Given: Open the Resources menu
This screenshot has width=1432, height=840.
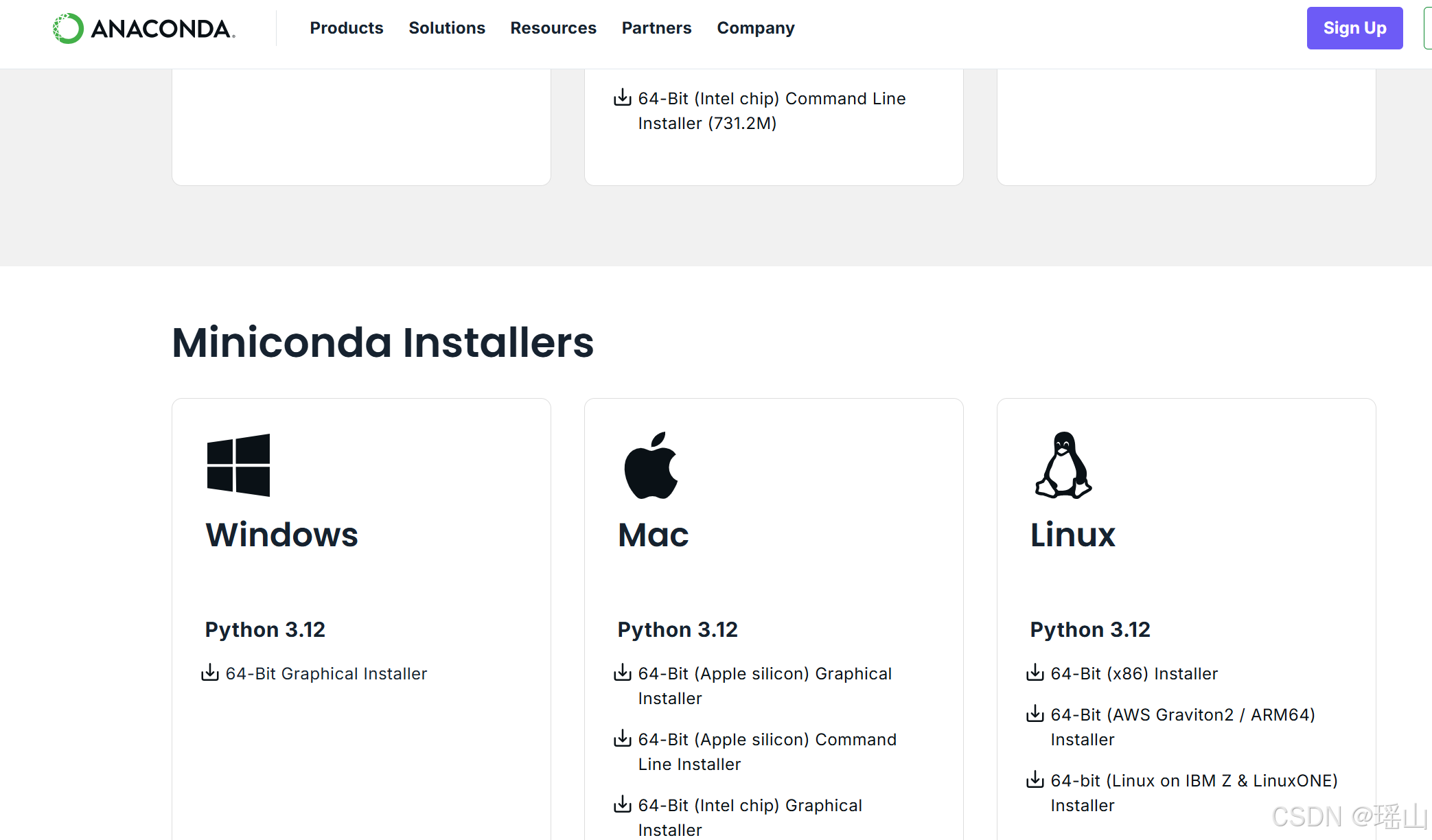Looking at the screenshot, I should click(553, 28).
